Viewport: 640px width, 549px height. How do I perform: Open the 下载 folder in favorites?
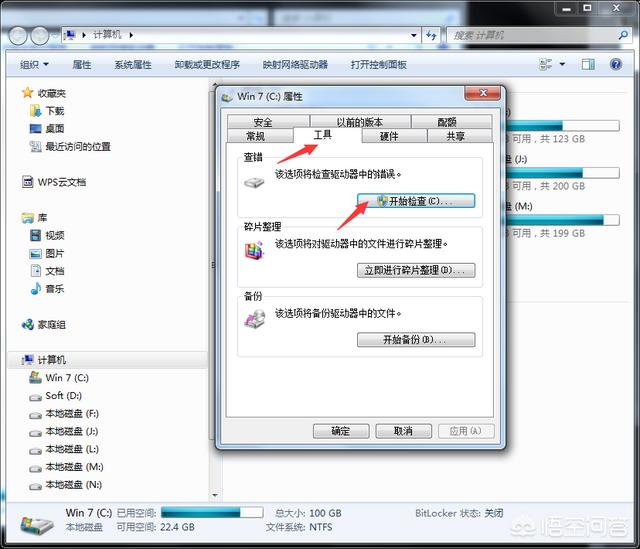[x=47, y=111]
